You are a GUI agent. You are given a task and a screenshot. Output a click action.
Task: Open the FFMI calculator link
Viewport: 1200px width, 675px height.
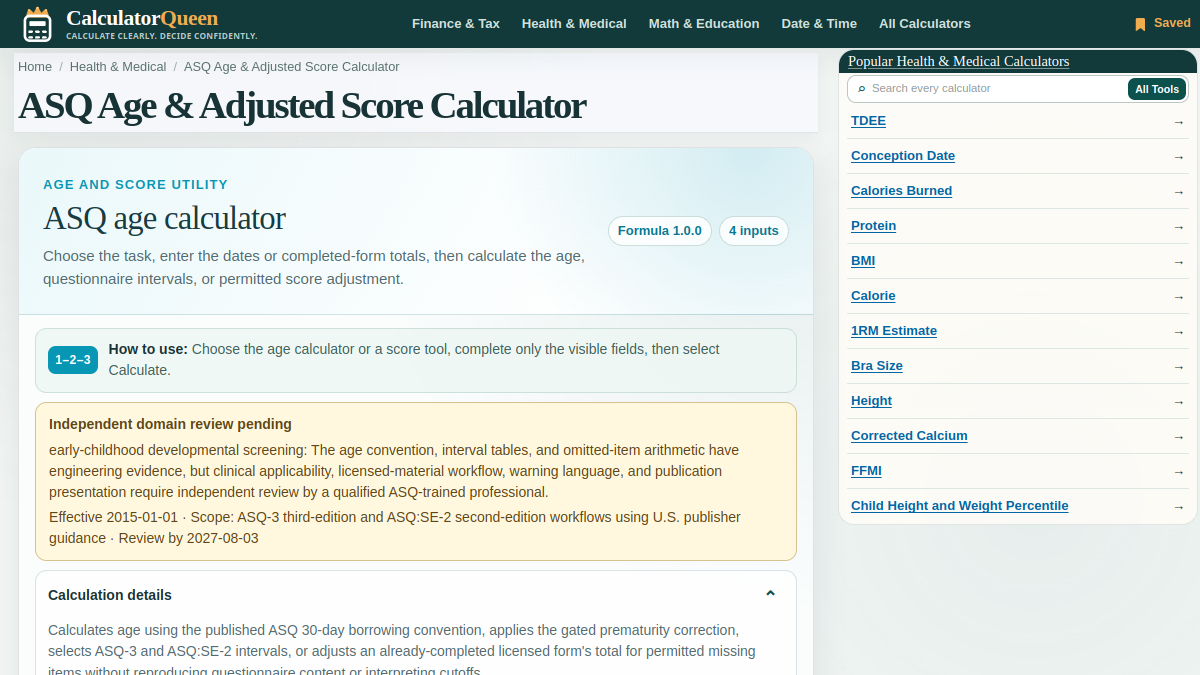click(x=866, y=471)
